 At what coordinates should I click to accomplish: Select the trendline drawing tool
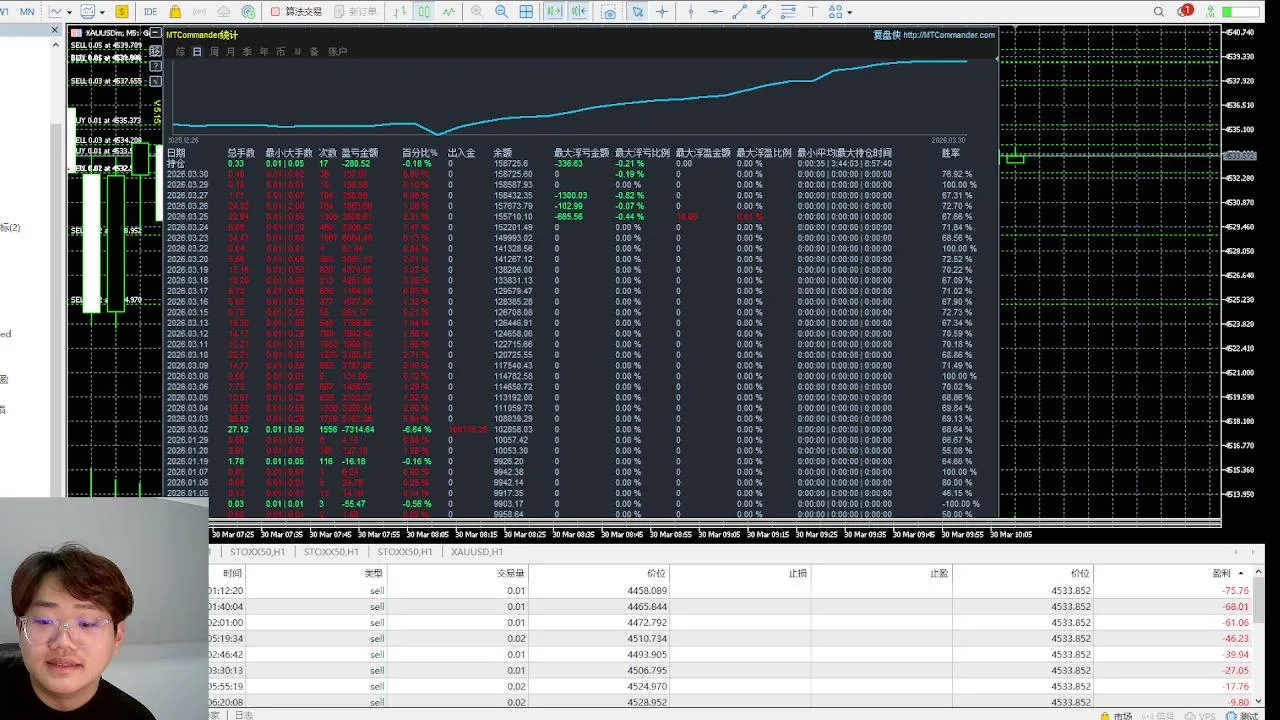(x=740, y=12)
